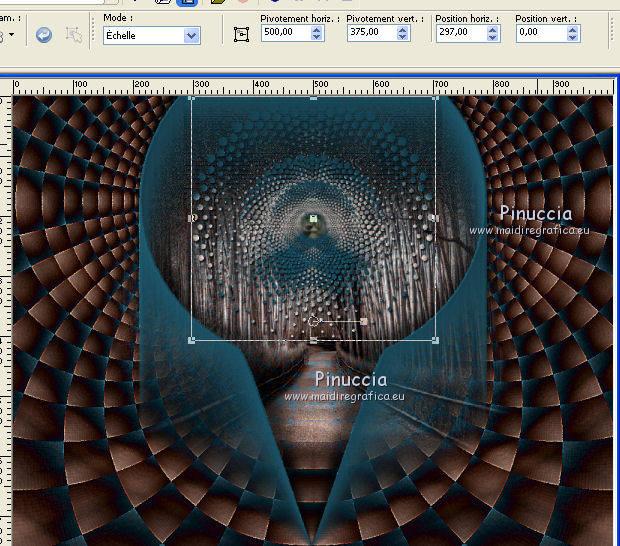Decrease Position horiz. with down spinner arrow

[x=492, y=38]
